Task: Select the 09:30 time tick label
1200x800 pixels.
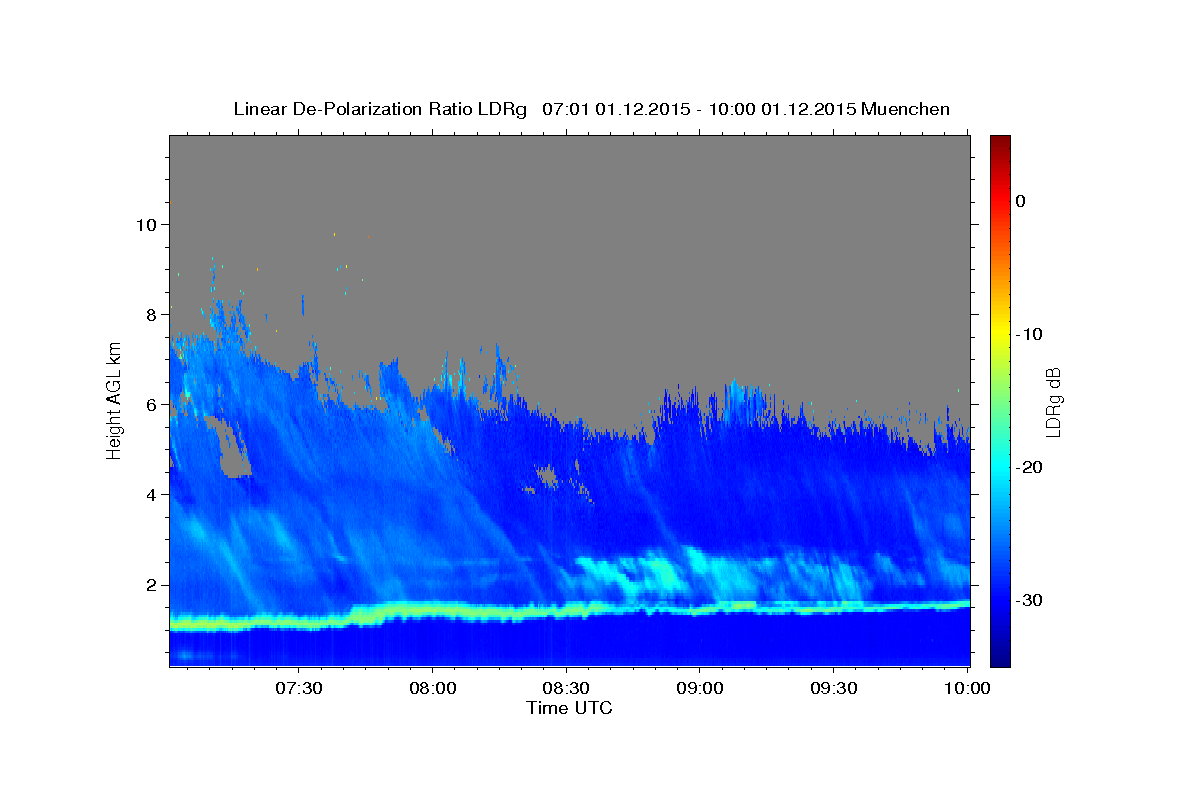Action: click(x=833, y=689)
